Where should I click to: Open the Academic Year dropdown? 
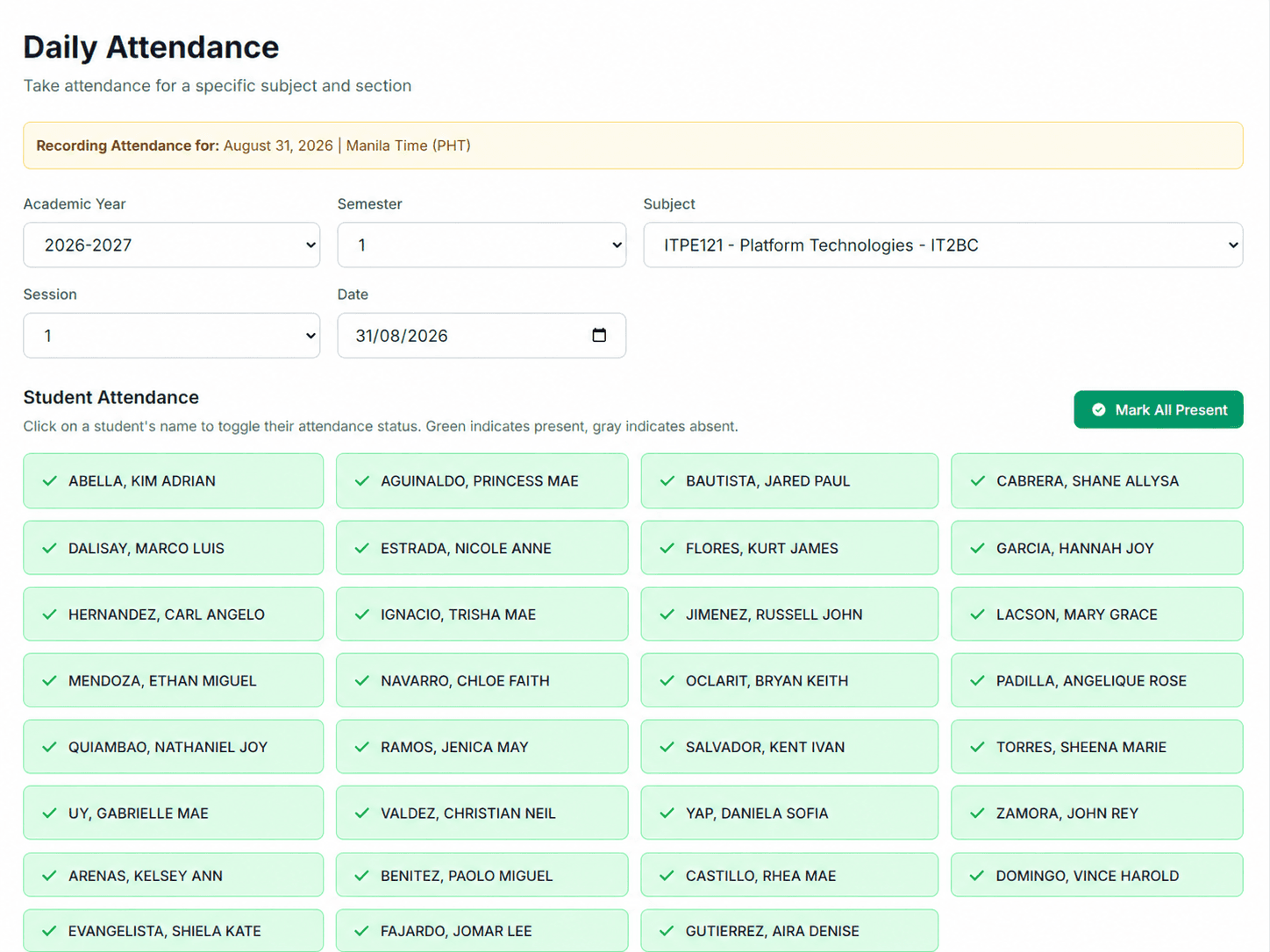point(172,245)
